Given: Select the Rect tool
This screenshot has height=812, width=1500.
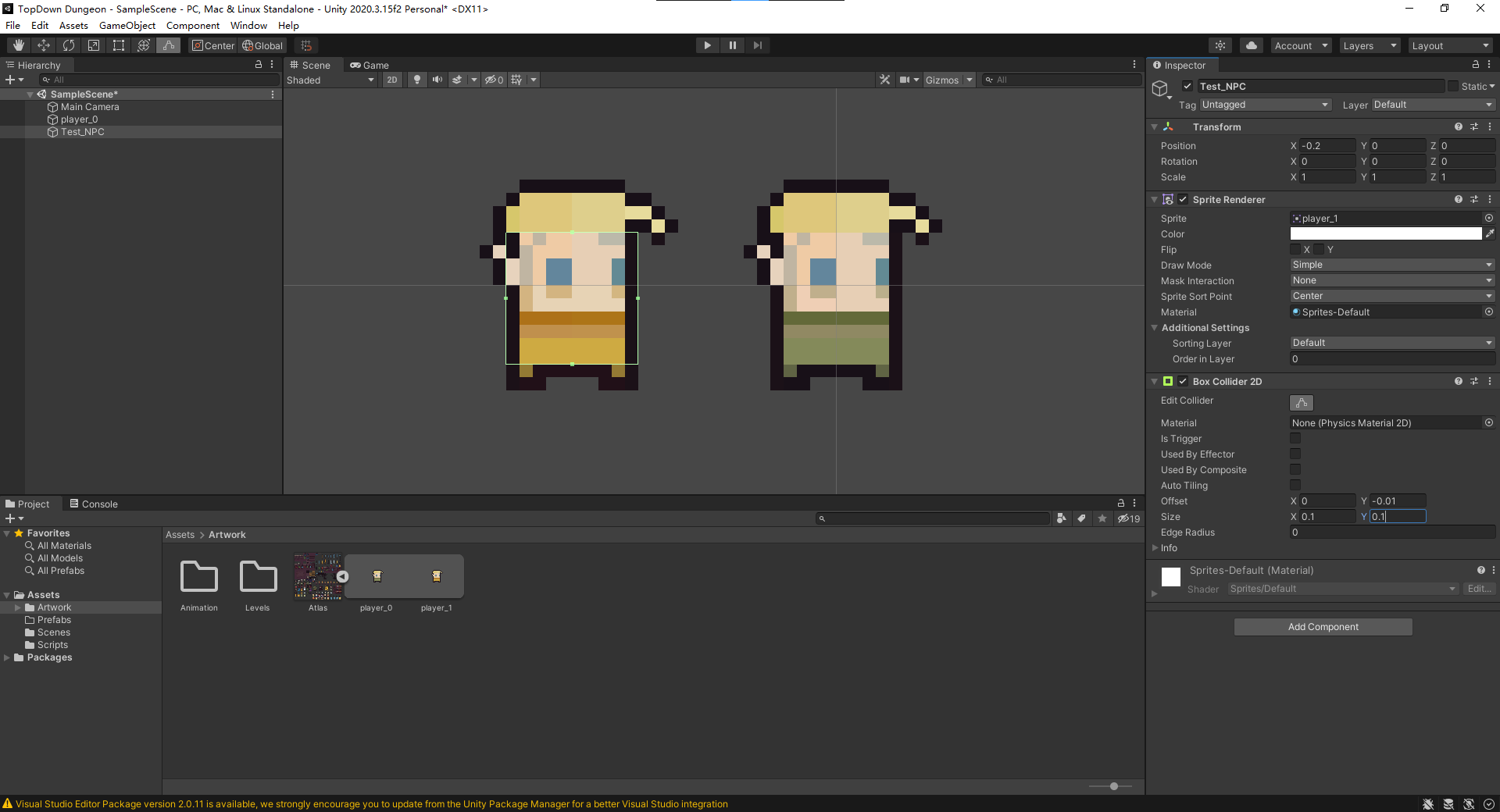Looking at the screenshot, I should (119, 45).
